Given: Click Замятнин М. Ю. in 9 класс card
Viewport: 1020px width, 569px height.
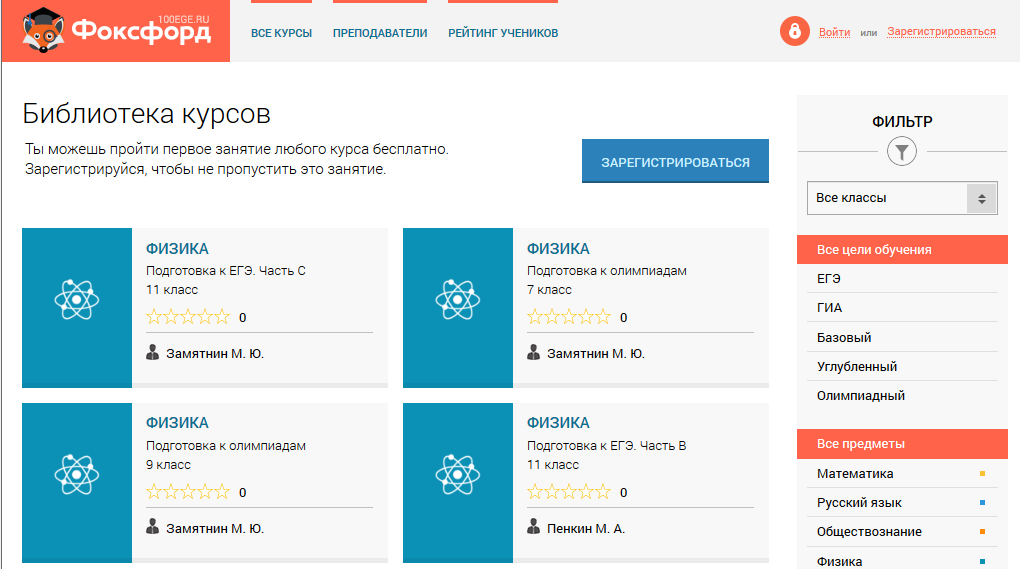Looking at the screenshot, I should coord(215,529).
